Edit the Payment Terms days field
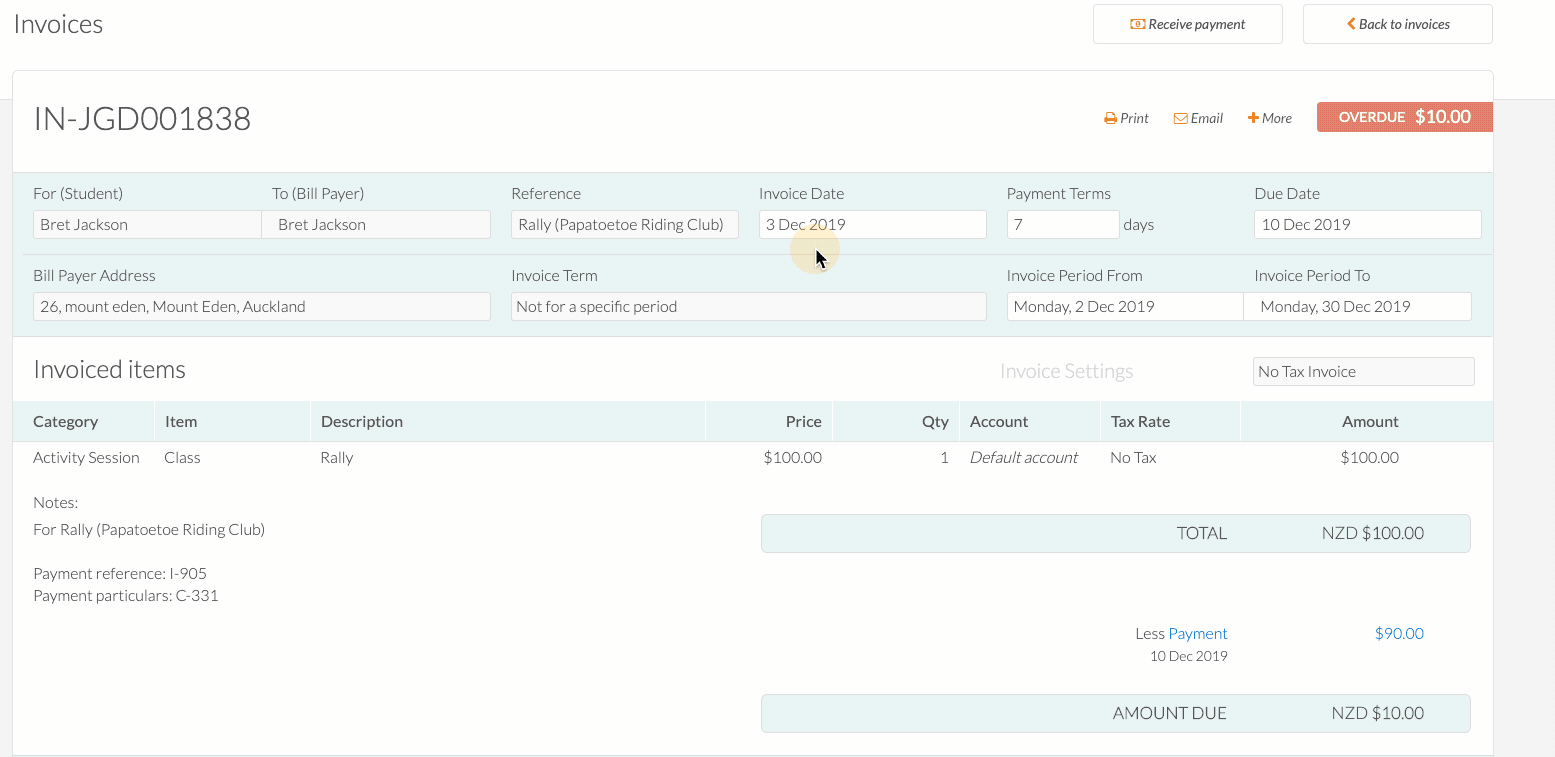 (1063, 224)
